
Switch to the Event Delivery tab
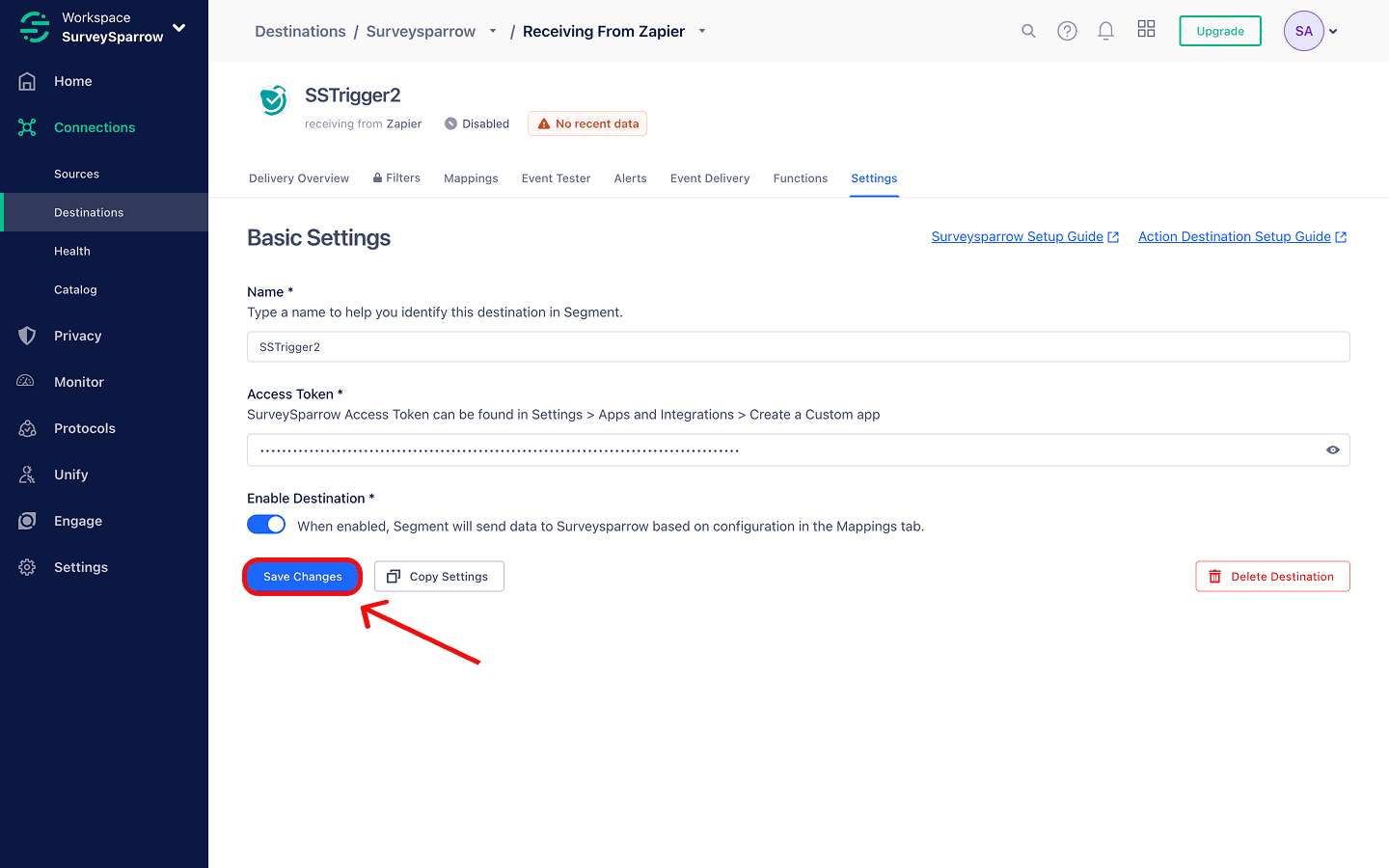pos(710,178)
